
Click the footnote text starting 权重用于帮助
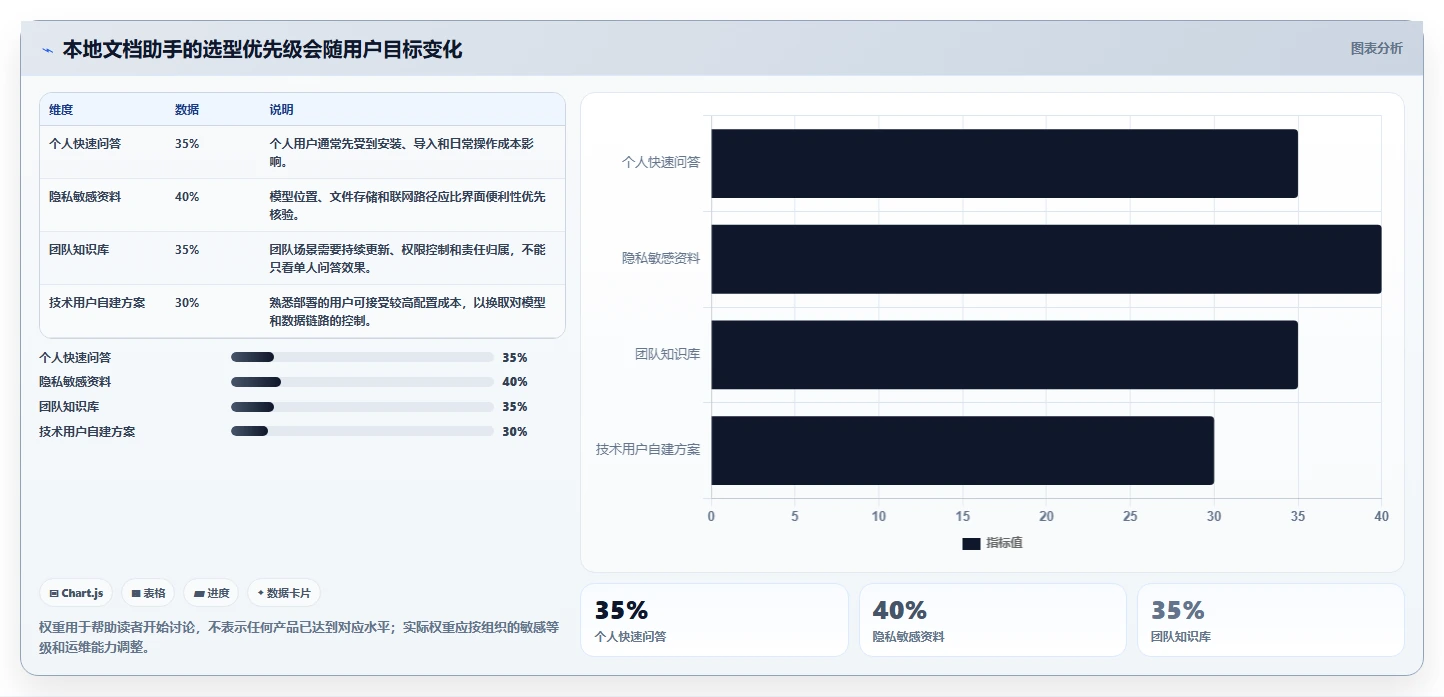pos(298,637)
